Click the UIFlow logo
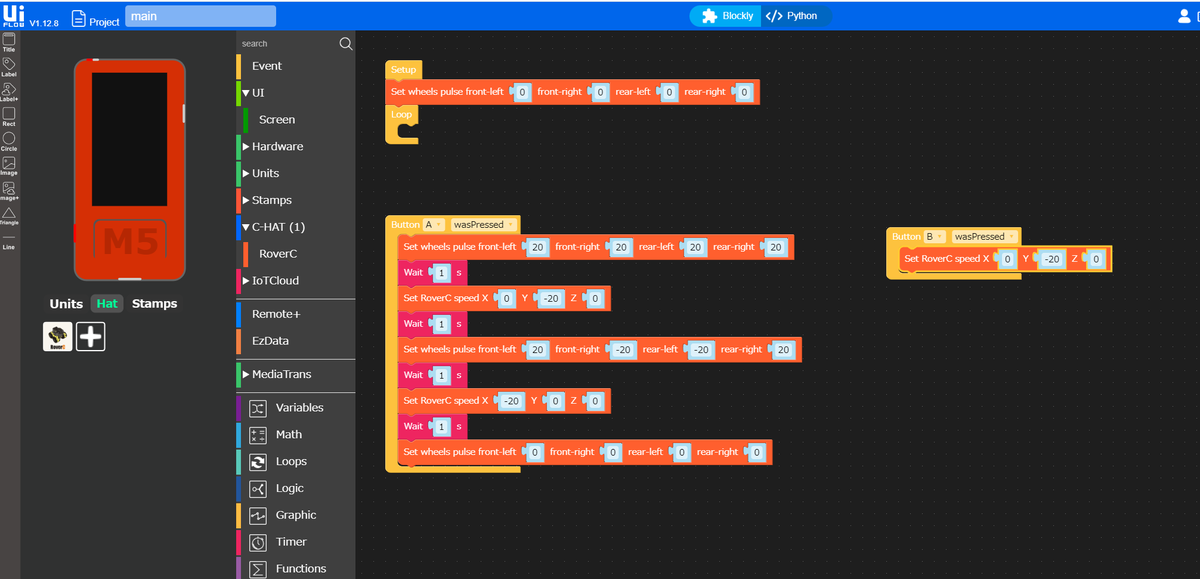This screenshot has width=1200, height=579. tap(13, 15)
